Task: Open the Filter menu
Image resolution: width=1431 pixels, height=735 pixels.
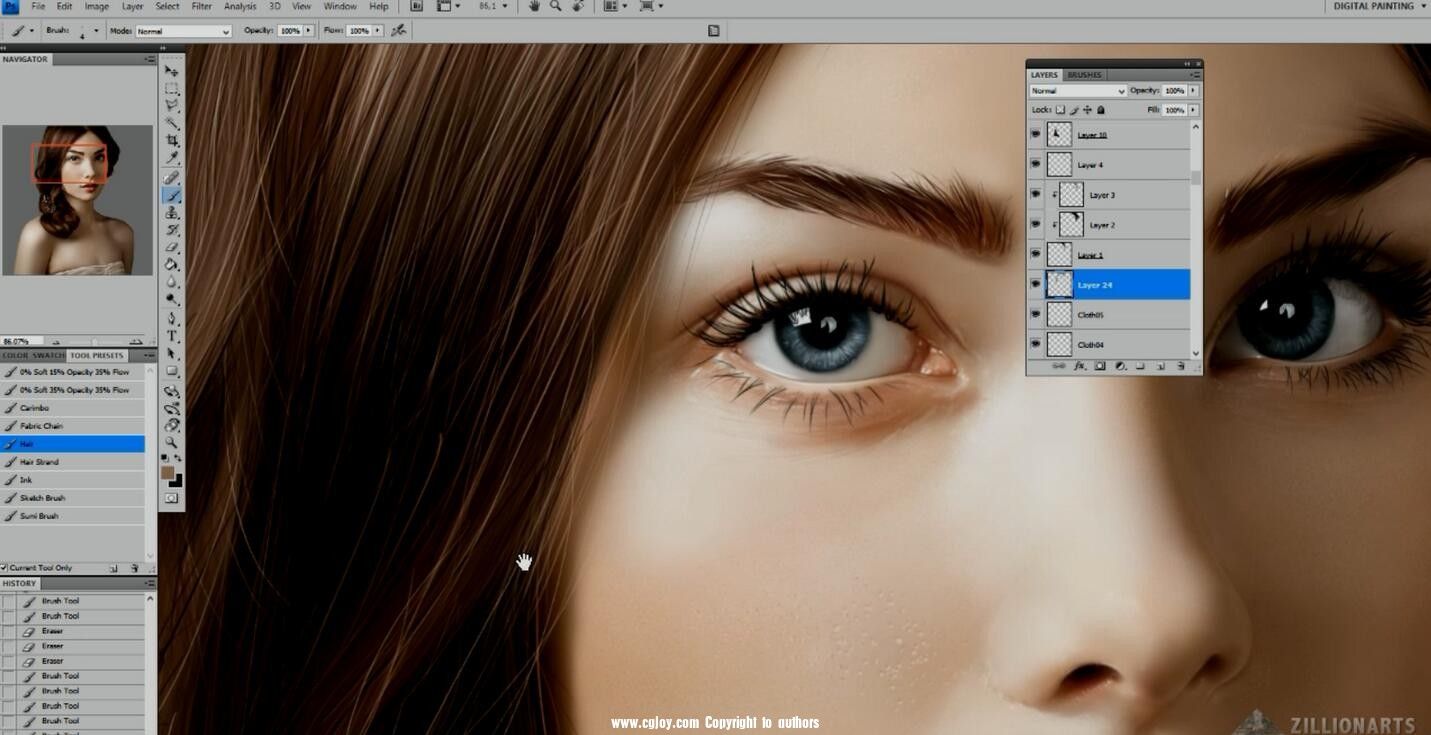Action: pos(201,6)
